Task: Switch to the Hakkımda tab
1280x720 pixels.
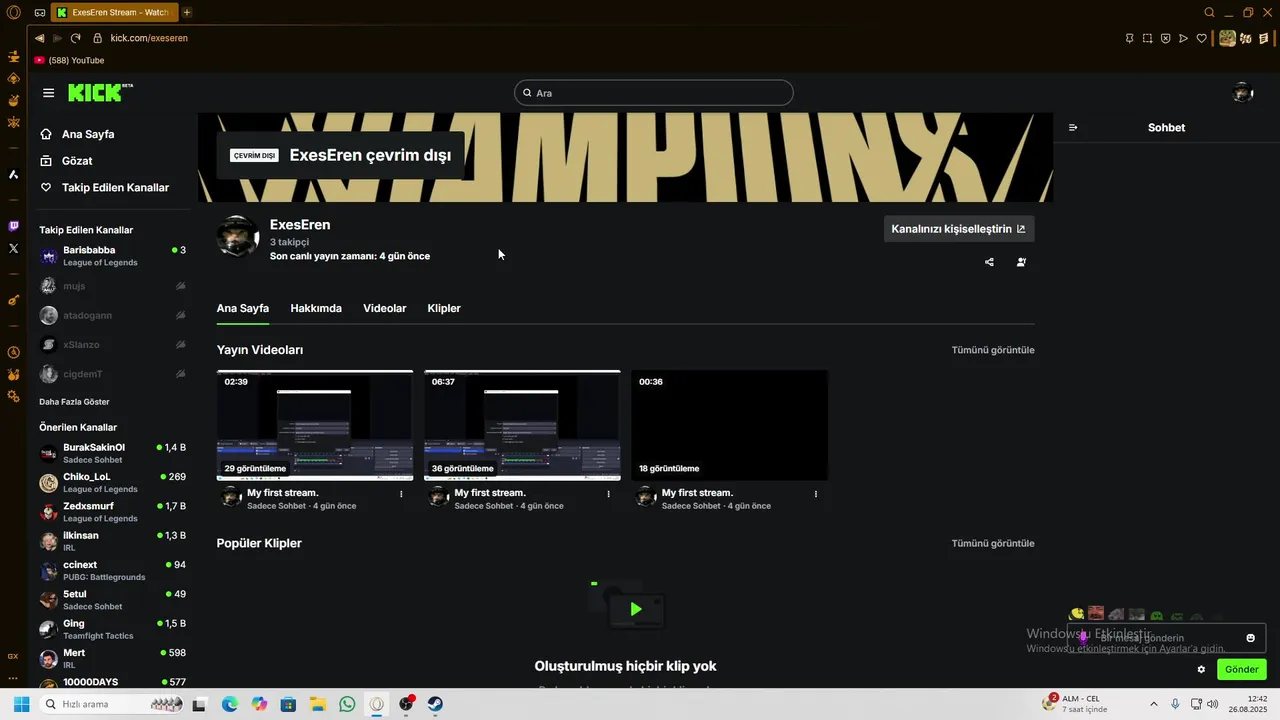Action: click(x=316, y=308)
